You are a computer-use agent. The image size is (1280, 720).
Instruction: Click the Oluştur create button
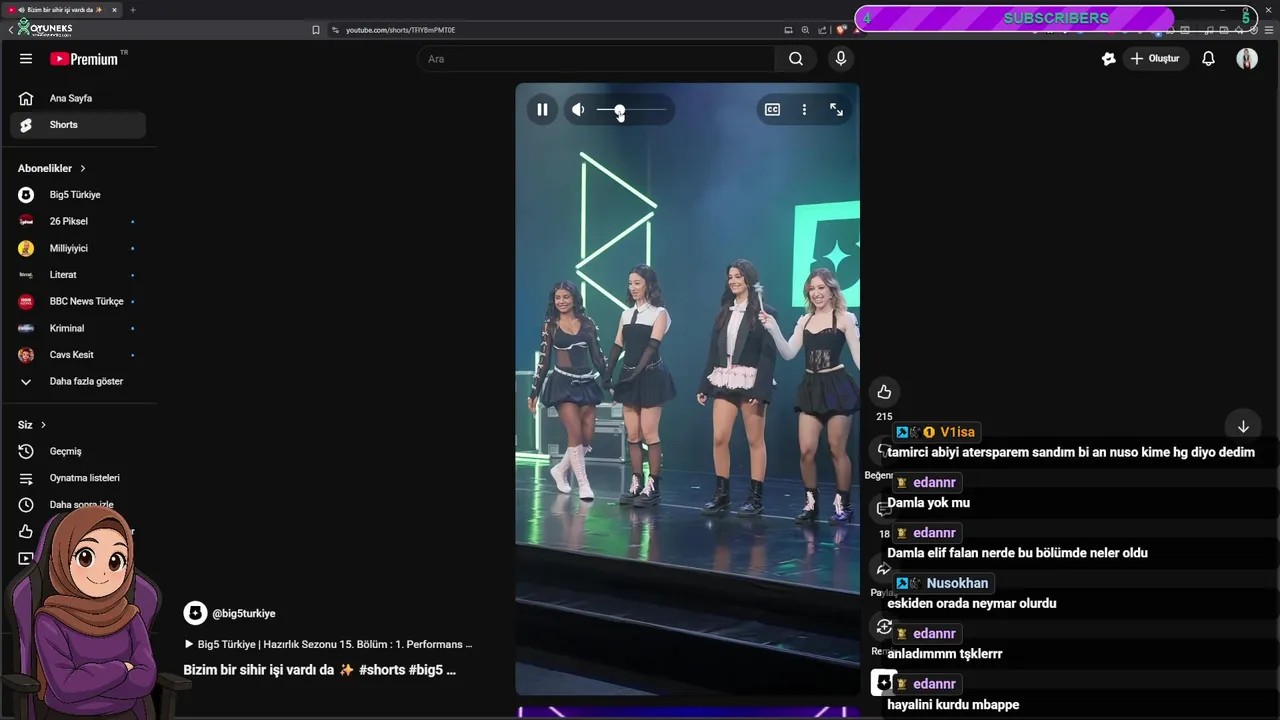pyautogui.click(x=1154, y=59)
